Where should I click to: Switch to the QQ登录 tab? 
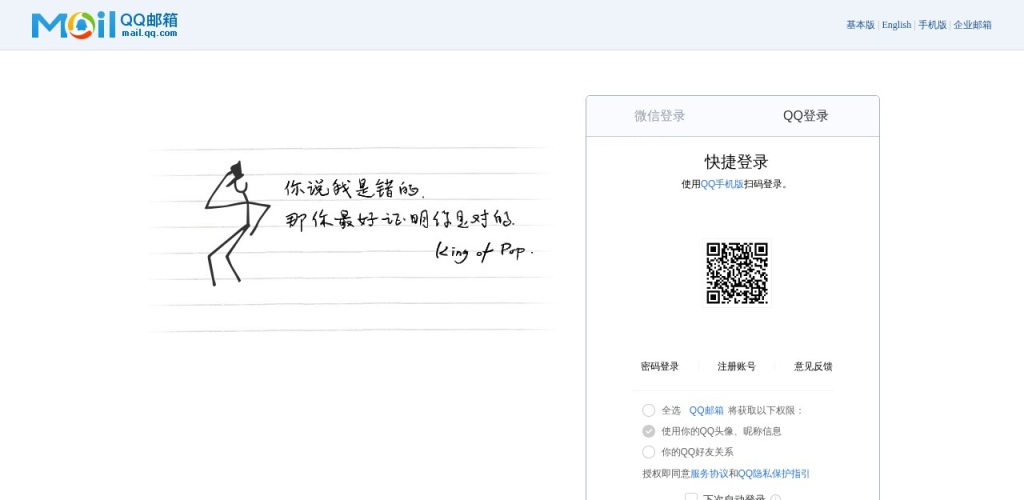click(805, 116)
